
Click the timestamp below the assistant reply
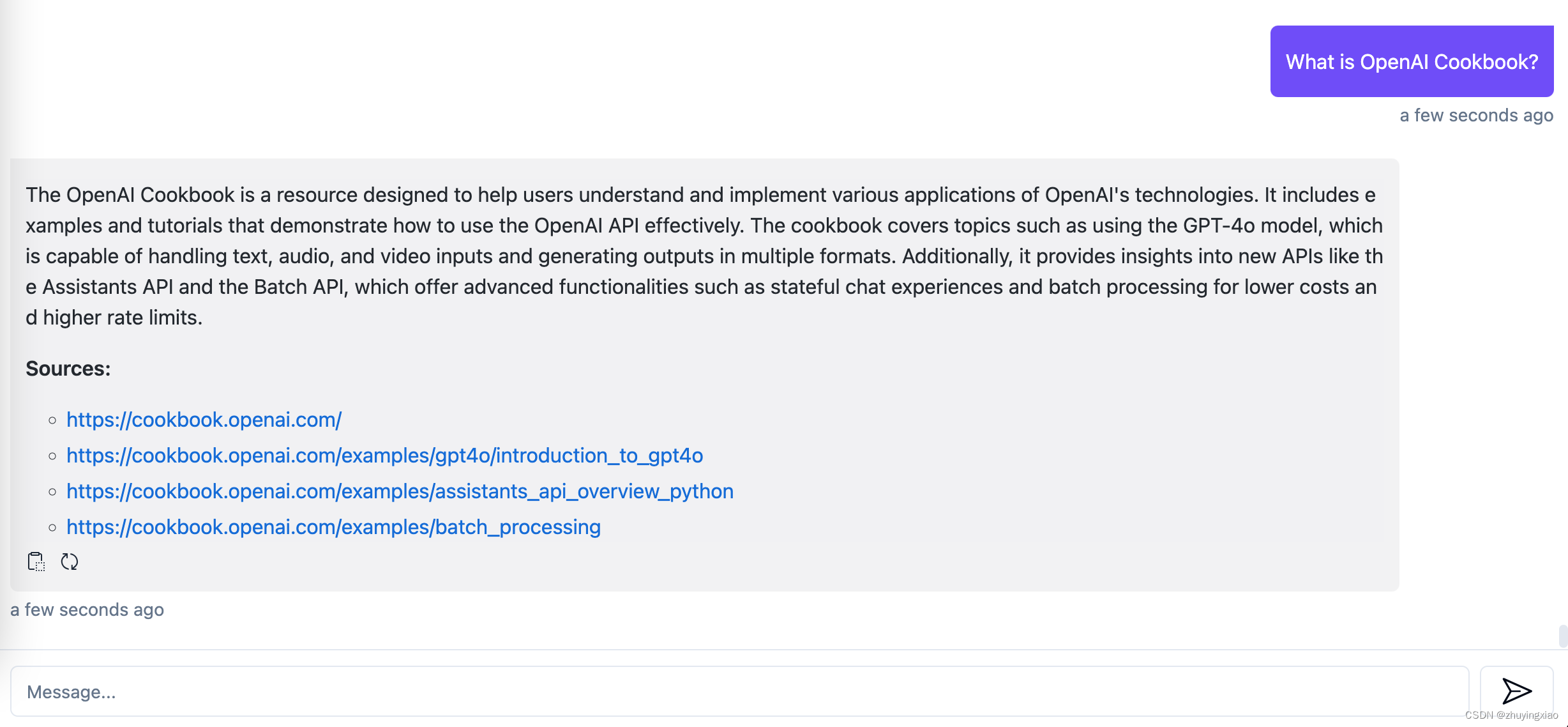click(86, 609)
